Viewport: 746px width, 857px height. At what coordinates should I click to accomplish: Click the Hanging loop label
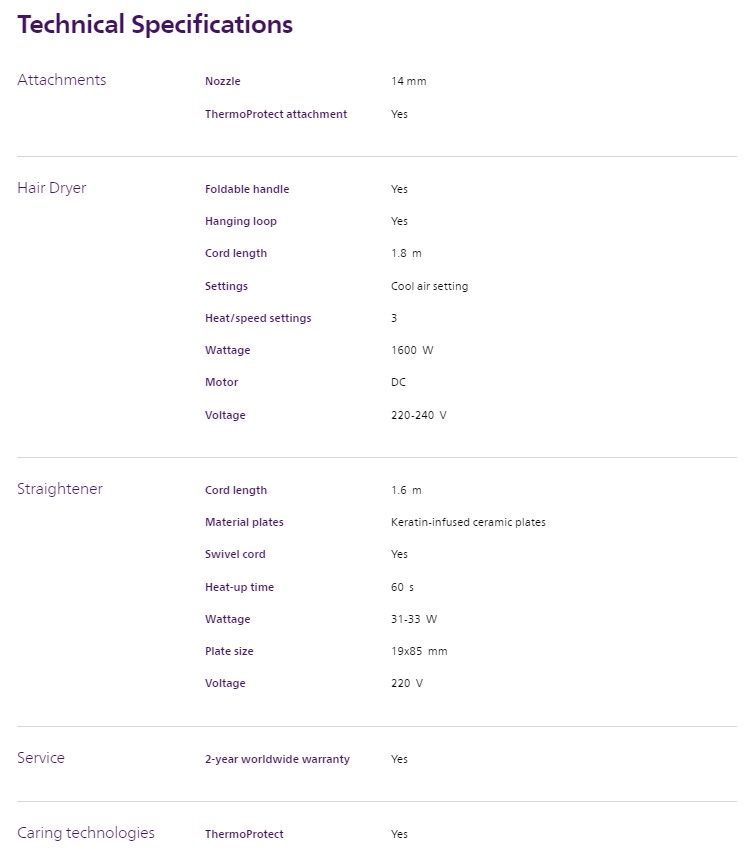[x=241, y=221]
